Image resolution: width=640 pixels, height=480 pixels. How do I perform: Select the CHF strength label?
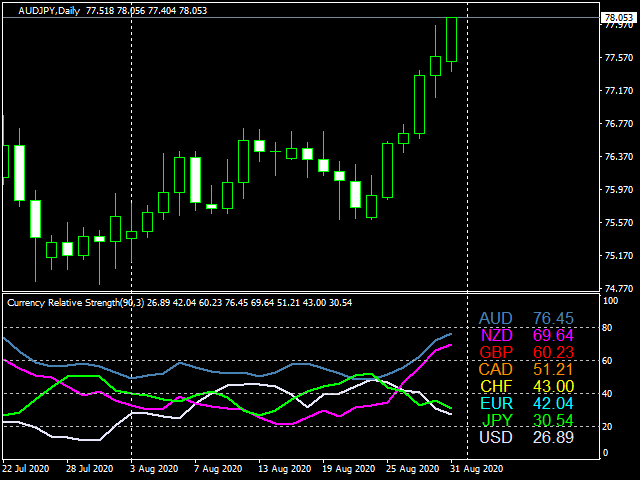pyautogui.click(x=496, y=386)
